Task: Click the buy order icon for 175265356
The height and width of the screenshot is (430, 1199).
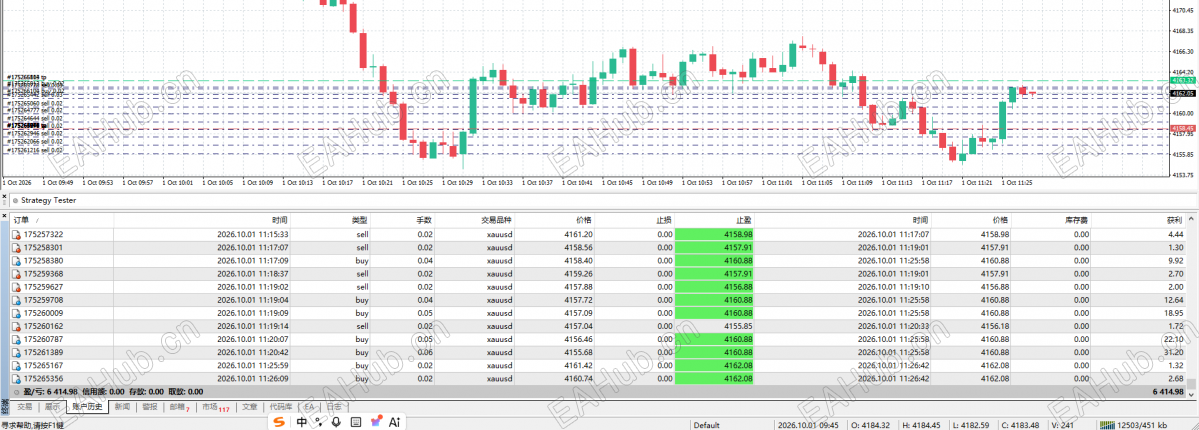Action: [16, 378]
